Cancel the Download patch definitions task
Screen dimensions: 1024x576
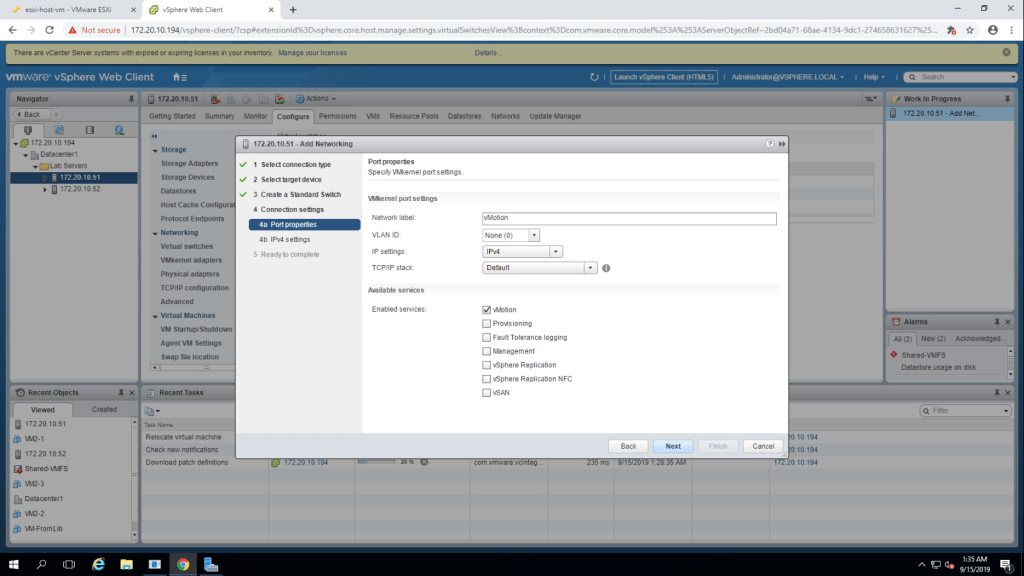click(x=424, y=462)
